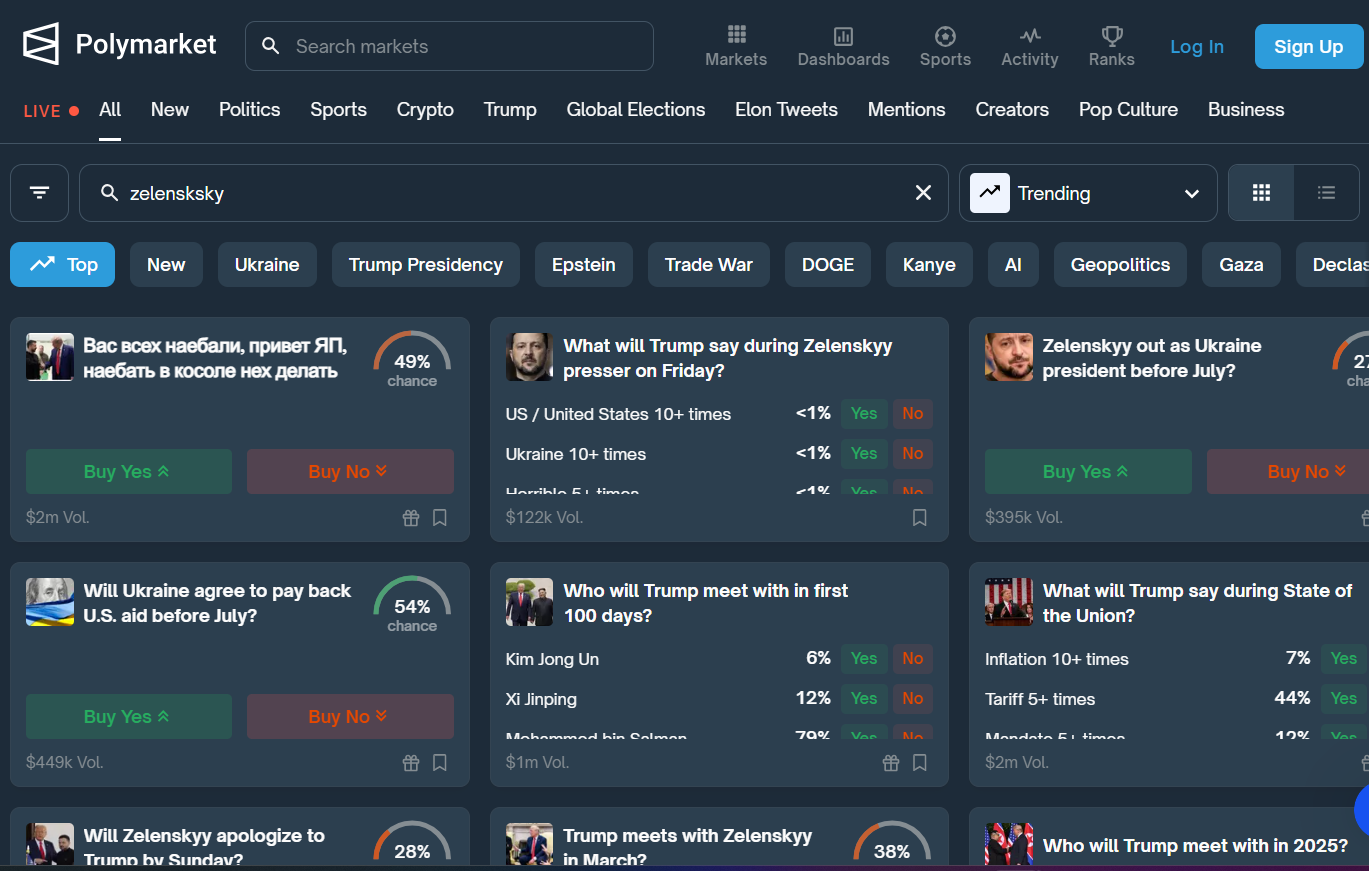Viewport: 1369px width, 871px height.
Task: Bookmark the Trump first 100 days market
Action: pos(920,763)
